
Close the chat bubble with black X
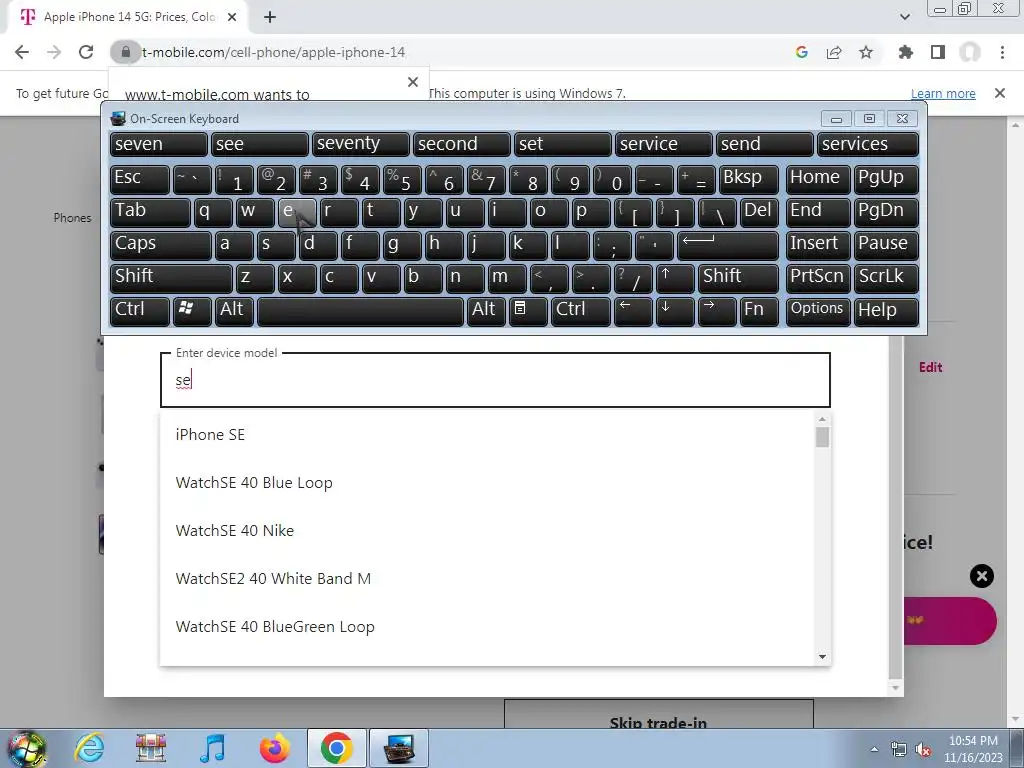click(981, 576)
